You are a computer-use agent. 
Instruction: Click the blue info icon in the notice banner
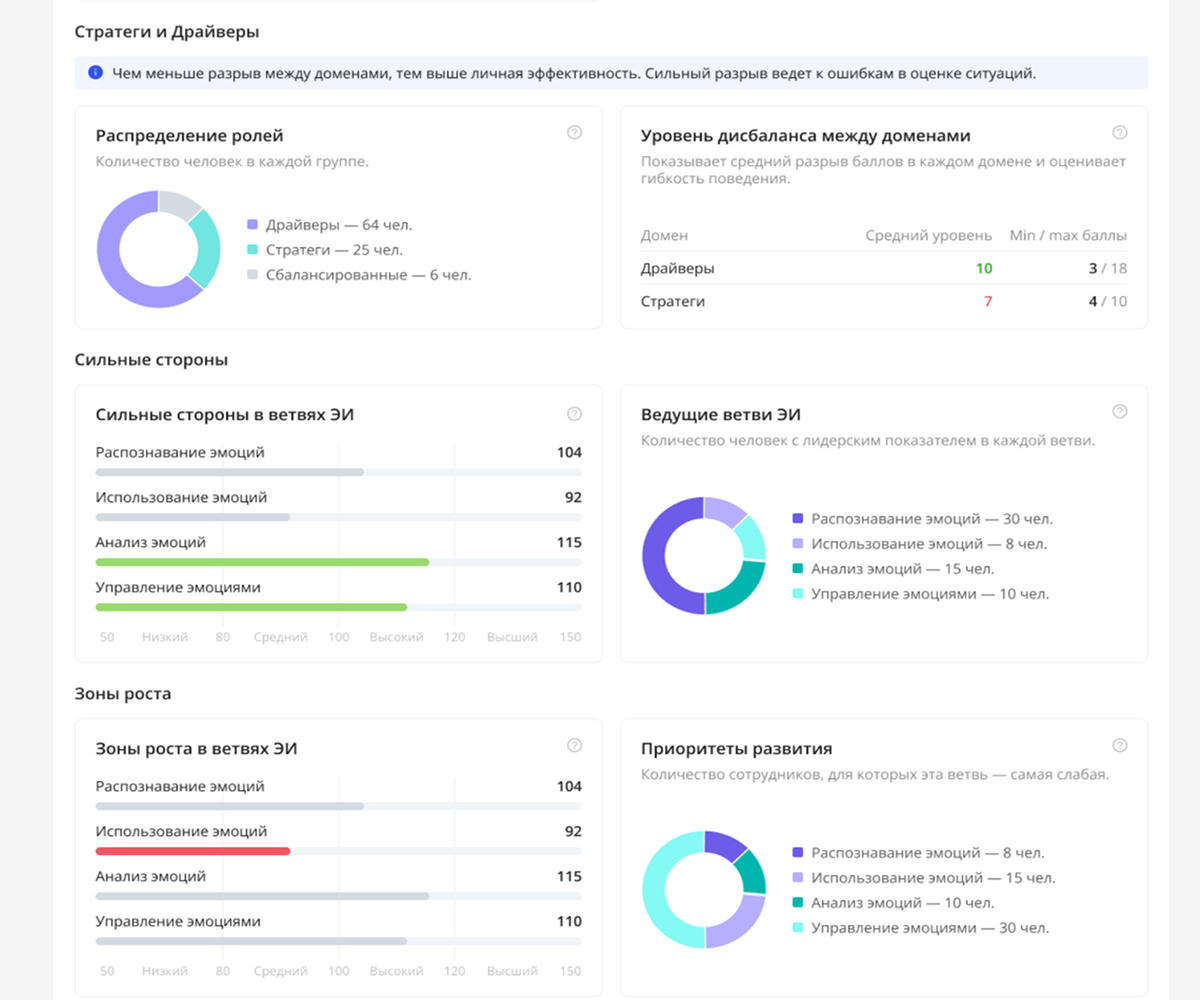point(96,73)
